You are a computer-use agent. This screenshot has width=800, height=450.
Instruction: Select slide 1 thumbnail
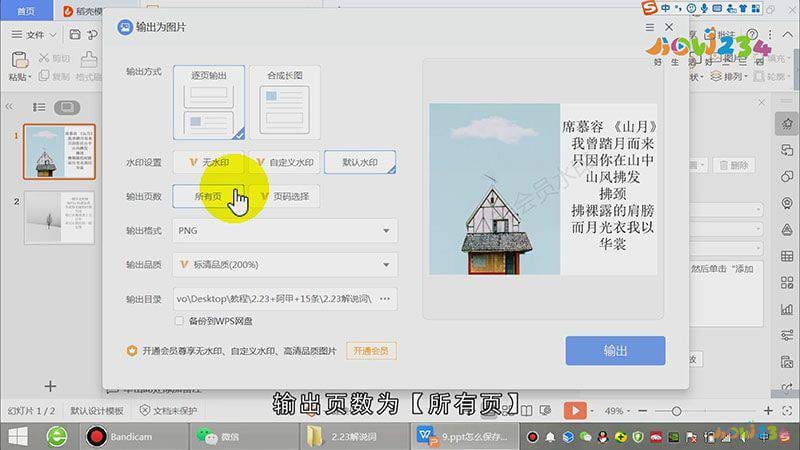click(x=59, y=152)
